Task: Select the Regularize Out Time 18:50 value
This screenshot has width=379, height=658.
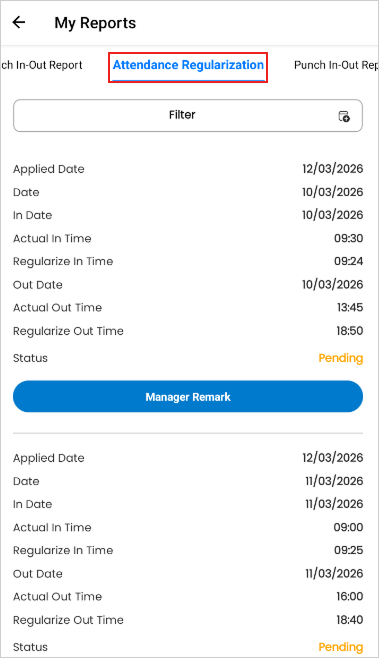Action: (350, 331)
